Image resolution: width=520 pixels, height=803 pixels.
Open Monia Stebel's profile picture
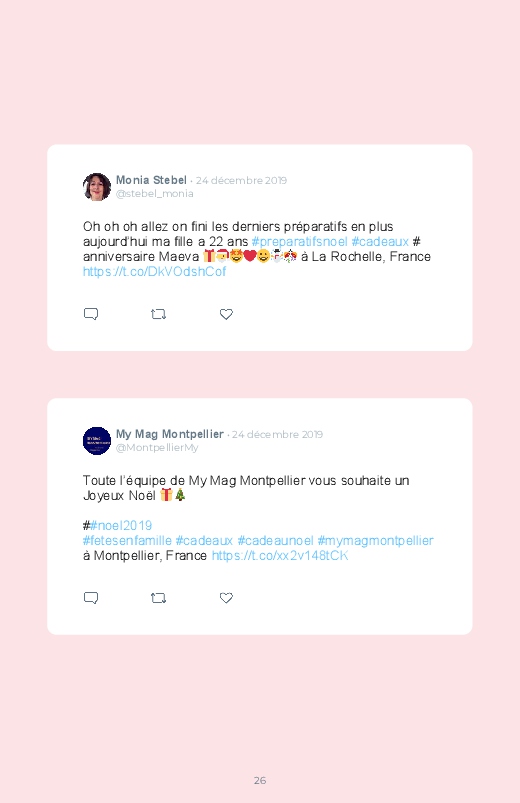tap(97, 187)
